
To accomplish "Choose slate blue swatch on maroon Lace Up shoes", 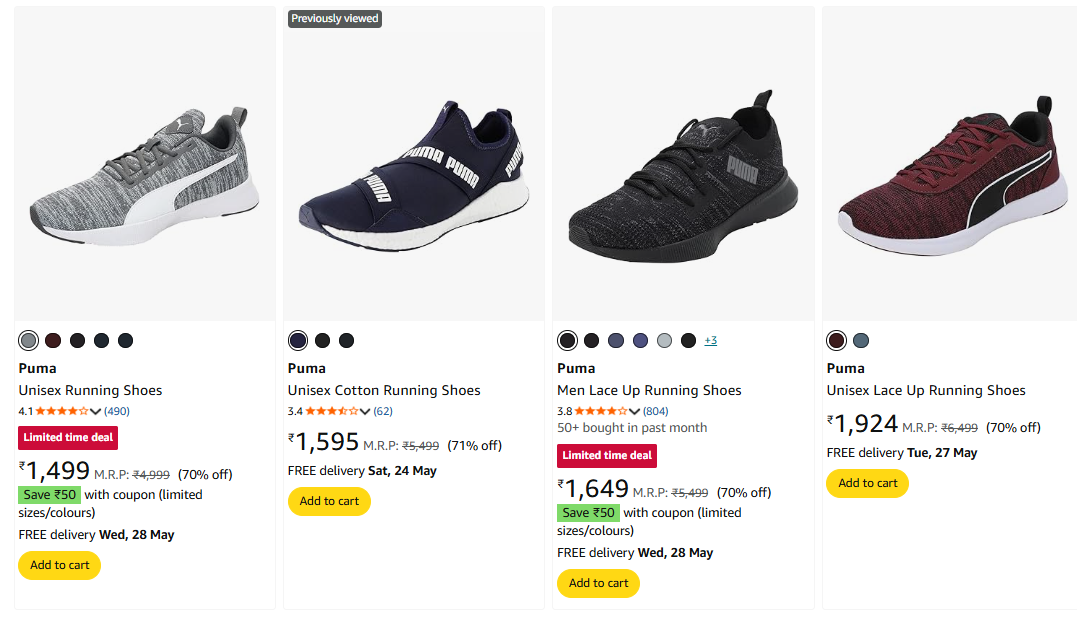I will (x=861, y=341).
